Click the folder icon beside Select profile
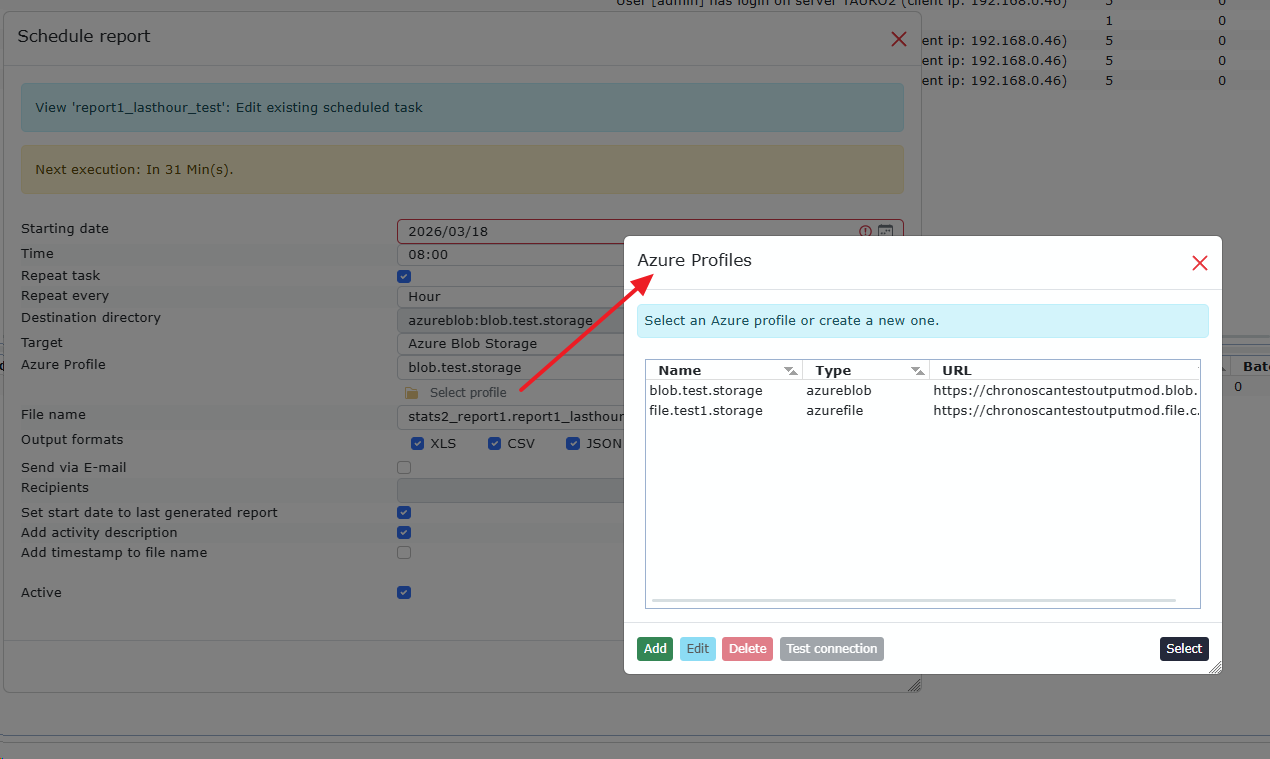 click(x=412, y=393)
